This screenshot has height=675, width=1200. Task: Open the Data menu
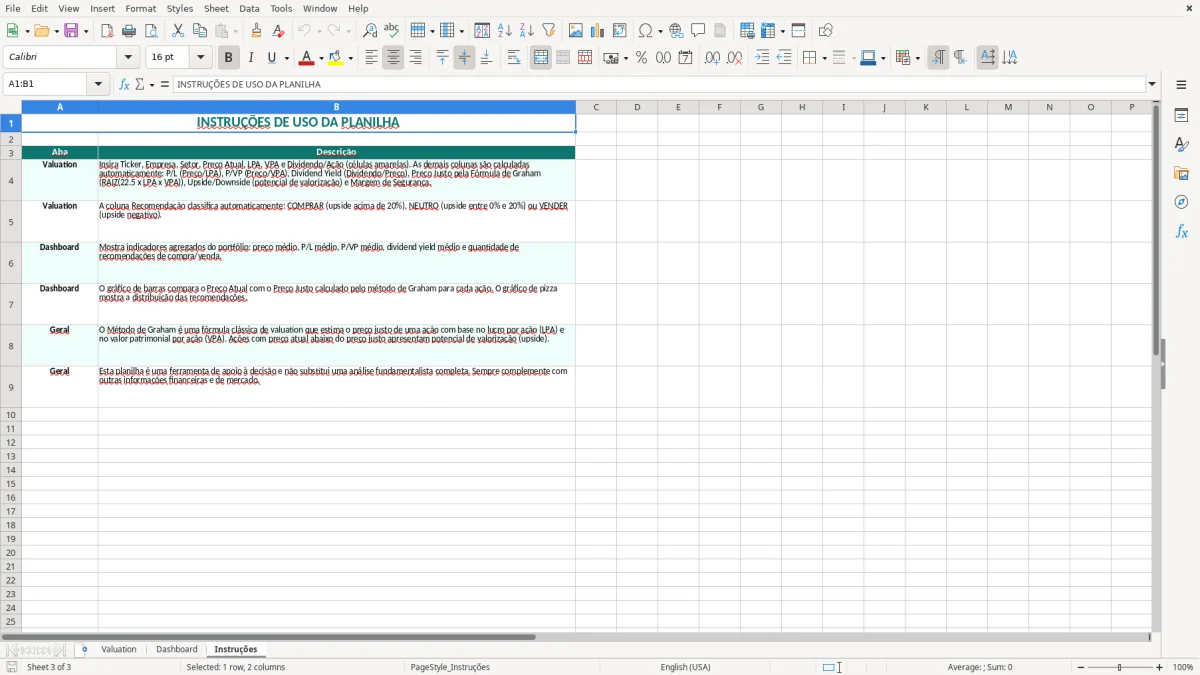click(249, 8)
